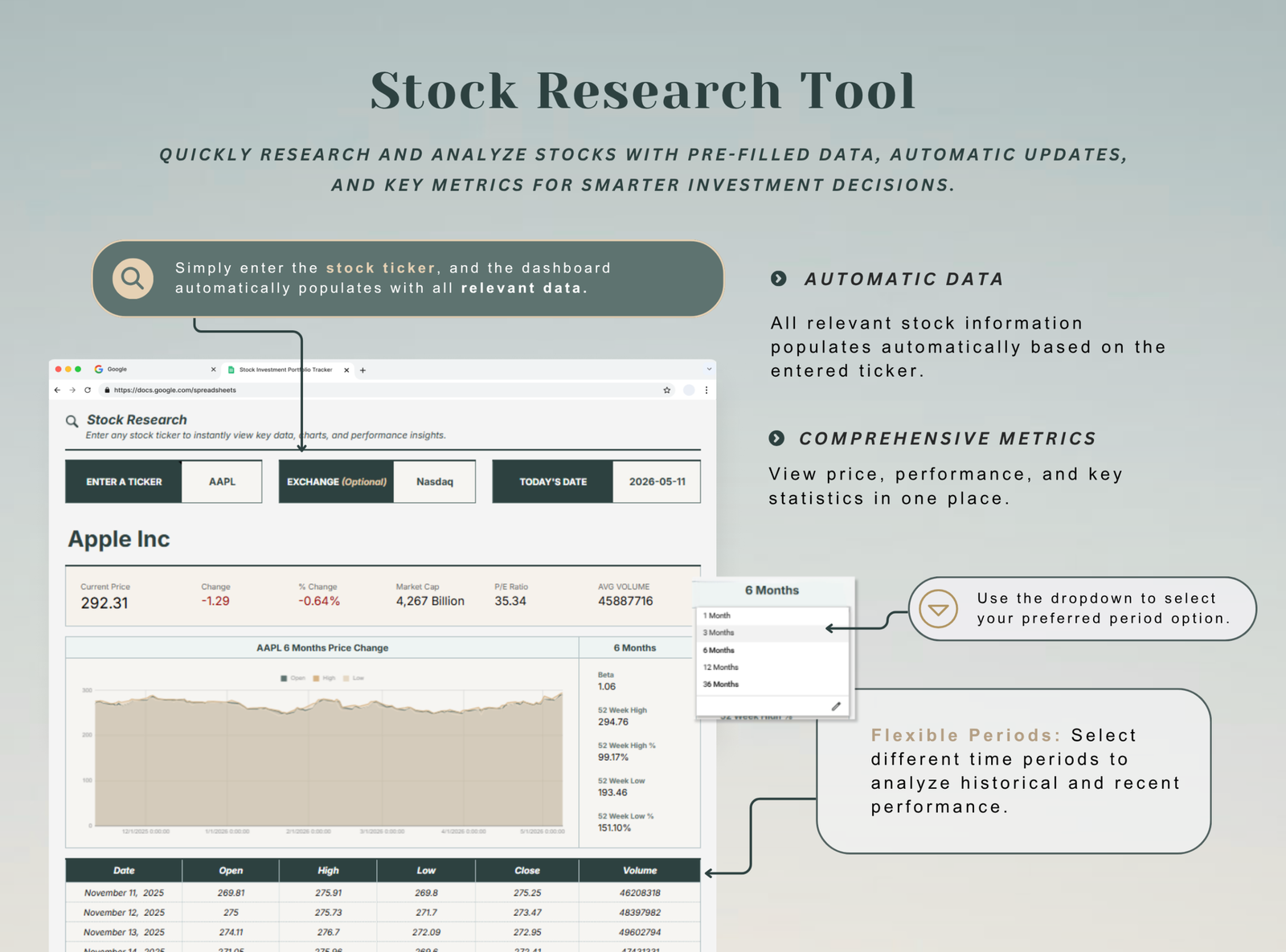The height and width of the screenshot is (952, 1286).
Task: Select the volume cell 48397982
Action: 640,913
